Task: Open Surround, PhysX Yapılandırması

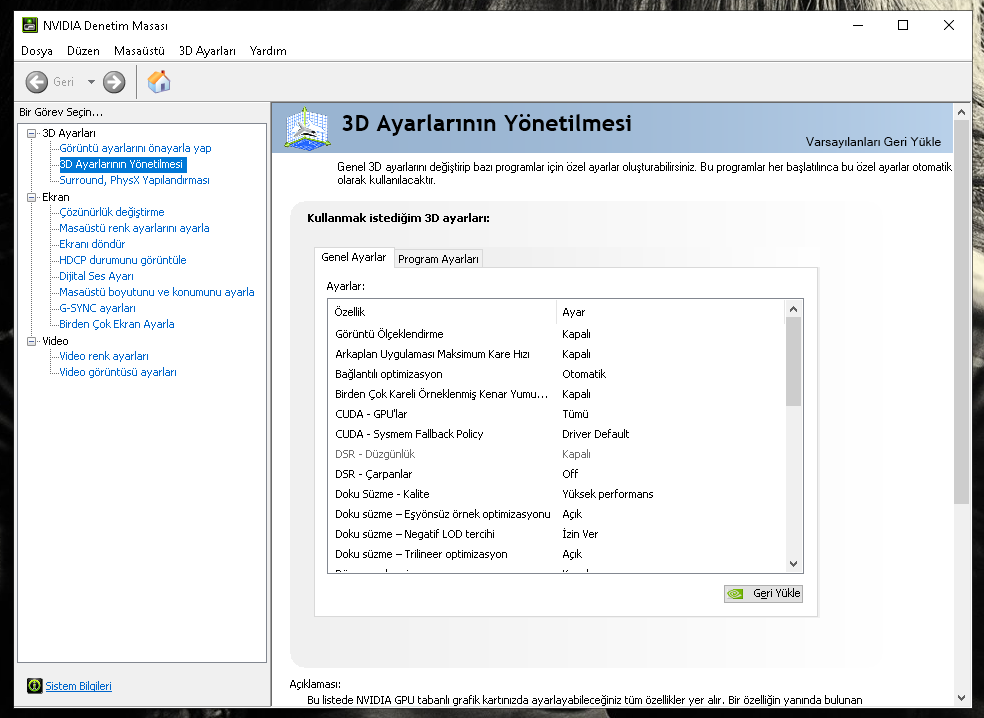Action: [x=134, y=180]
